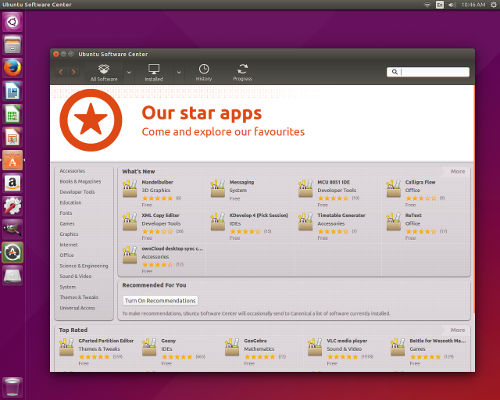The height and width of the screenshot is (400, 500).
Task: Select the Books & Magazines category
Action: tap(80, 182)
